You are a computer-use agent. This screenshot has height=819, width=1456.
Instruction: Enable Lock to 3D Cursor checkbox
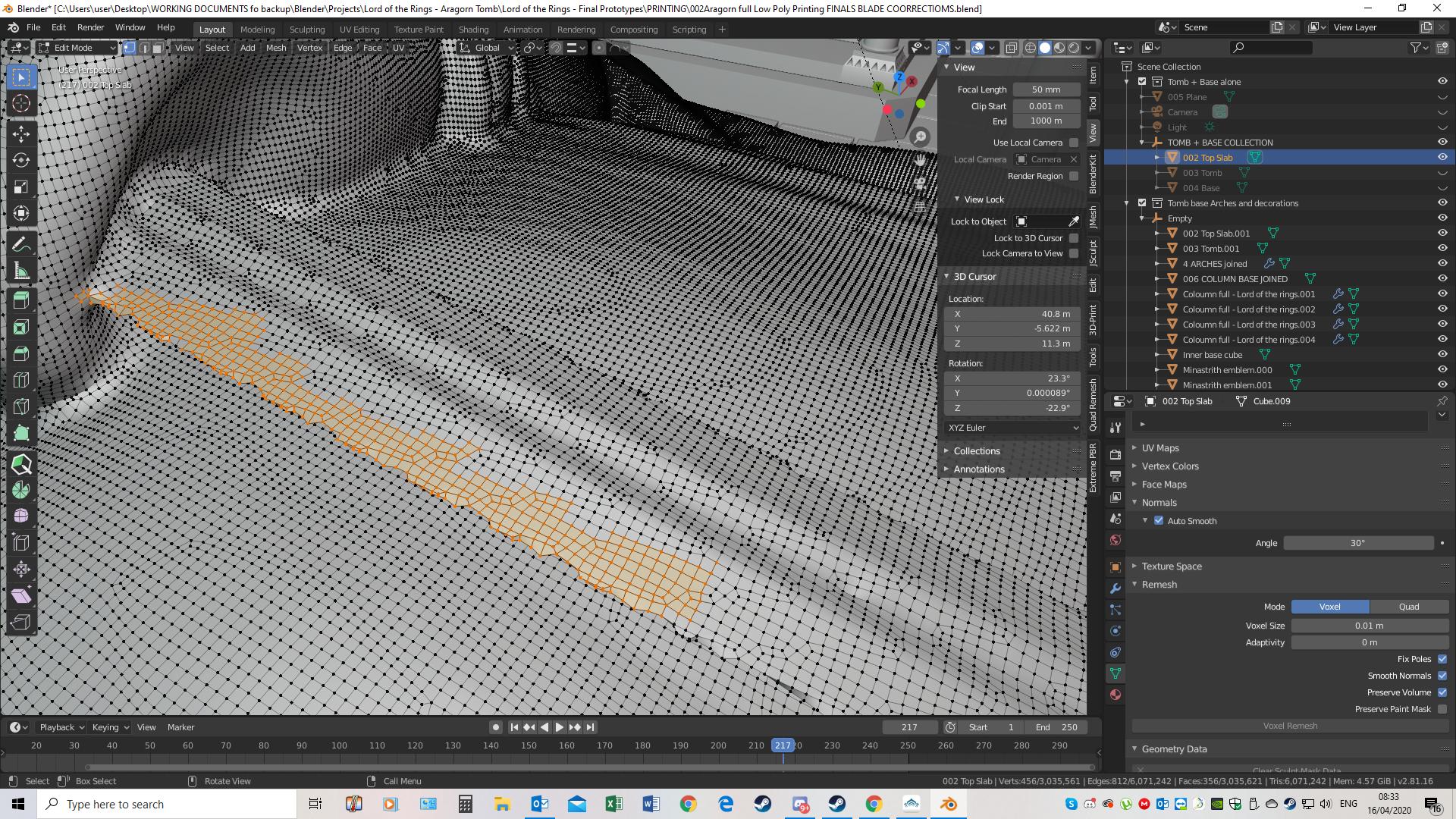point(1074,238)
